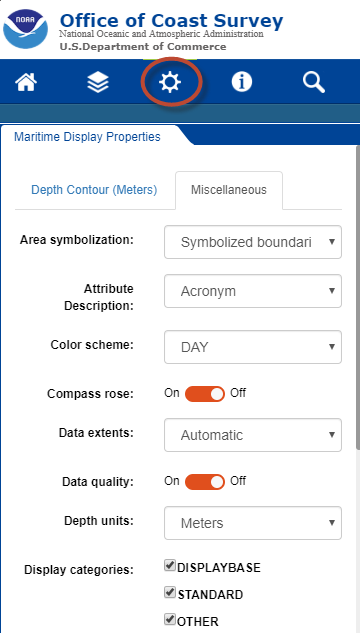Viewport: 360px width, 633px height.
Task: Uncheck the STANDARD category checkbox
Action: pyautogui.click(x=170, y=592)
